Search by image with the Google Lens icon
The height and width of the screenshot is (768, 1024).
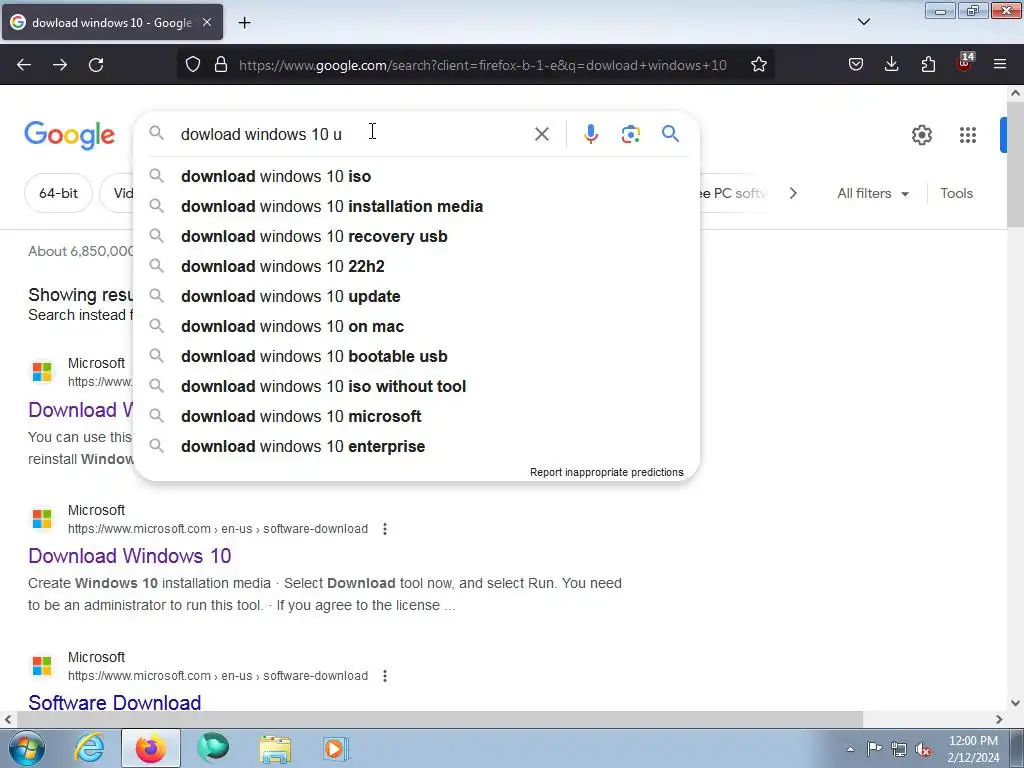tap(631, 135)
